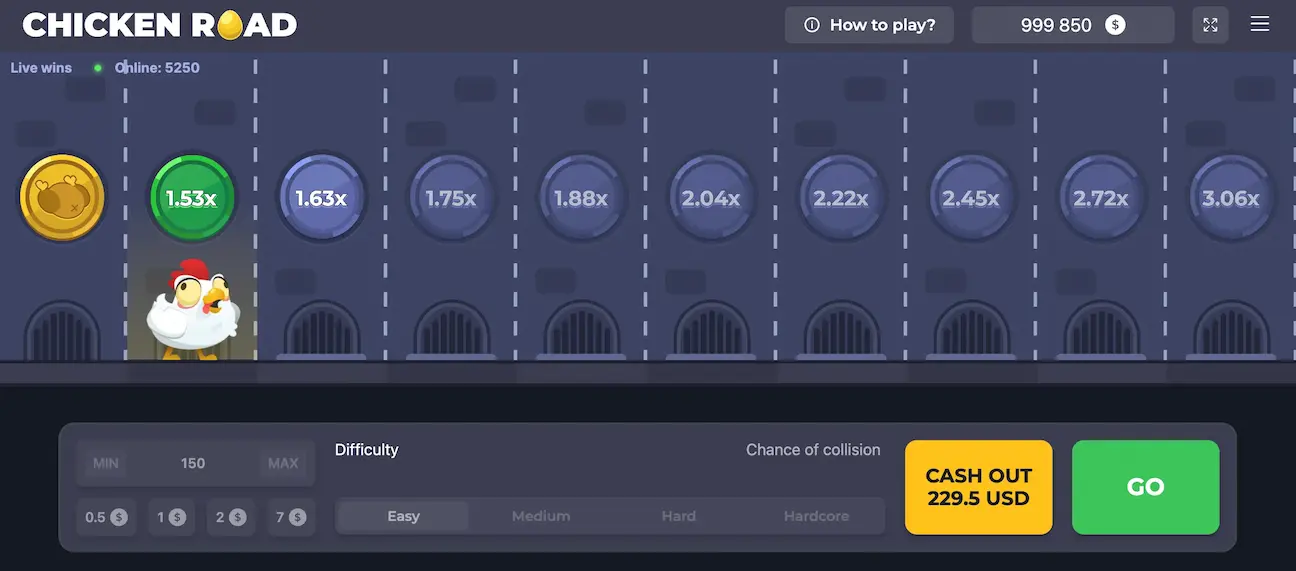Open the hamburger menu
This screenshot has height=571, width=1296.
(1260, 25)
